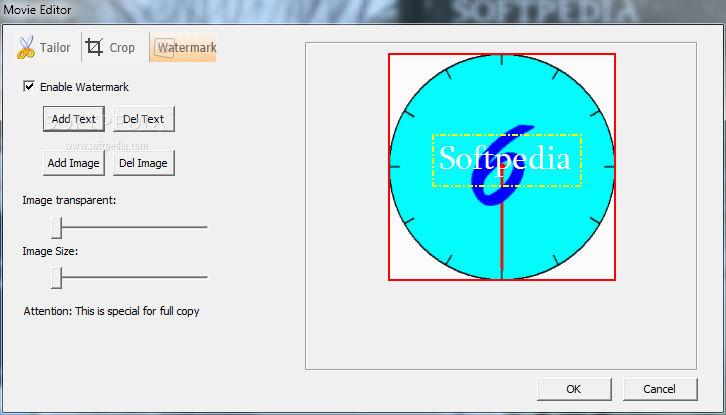Viewport: 726px width, 415px height.
Task: Click the Image transparent slider handle
Action: tap(56, 227)
